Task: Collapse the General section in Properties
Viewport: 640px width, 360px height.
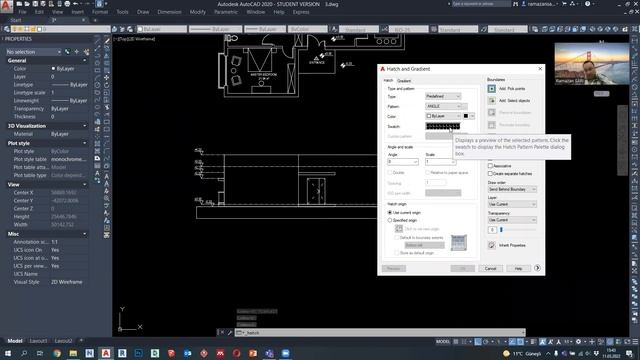Action: pyautogui.click(x=84, y=60)
